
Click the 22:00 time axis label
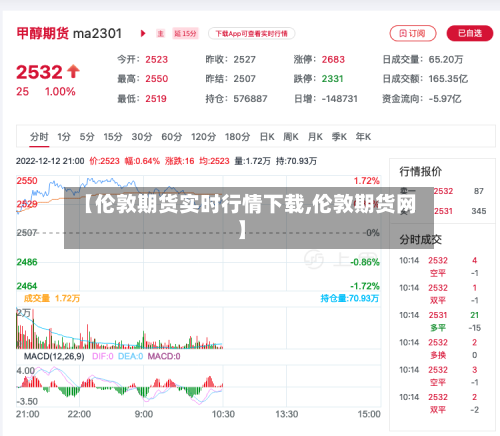pyautogui.click(x=79, y=414)
